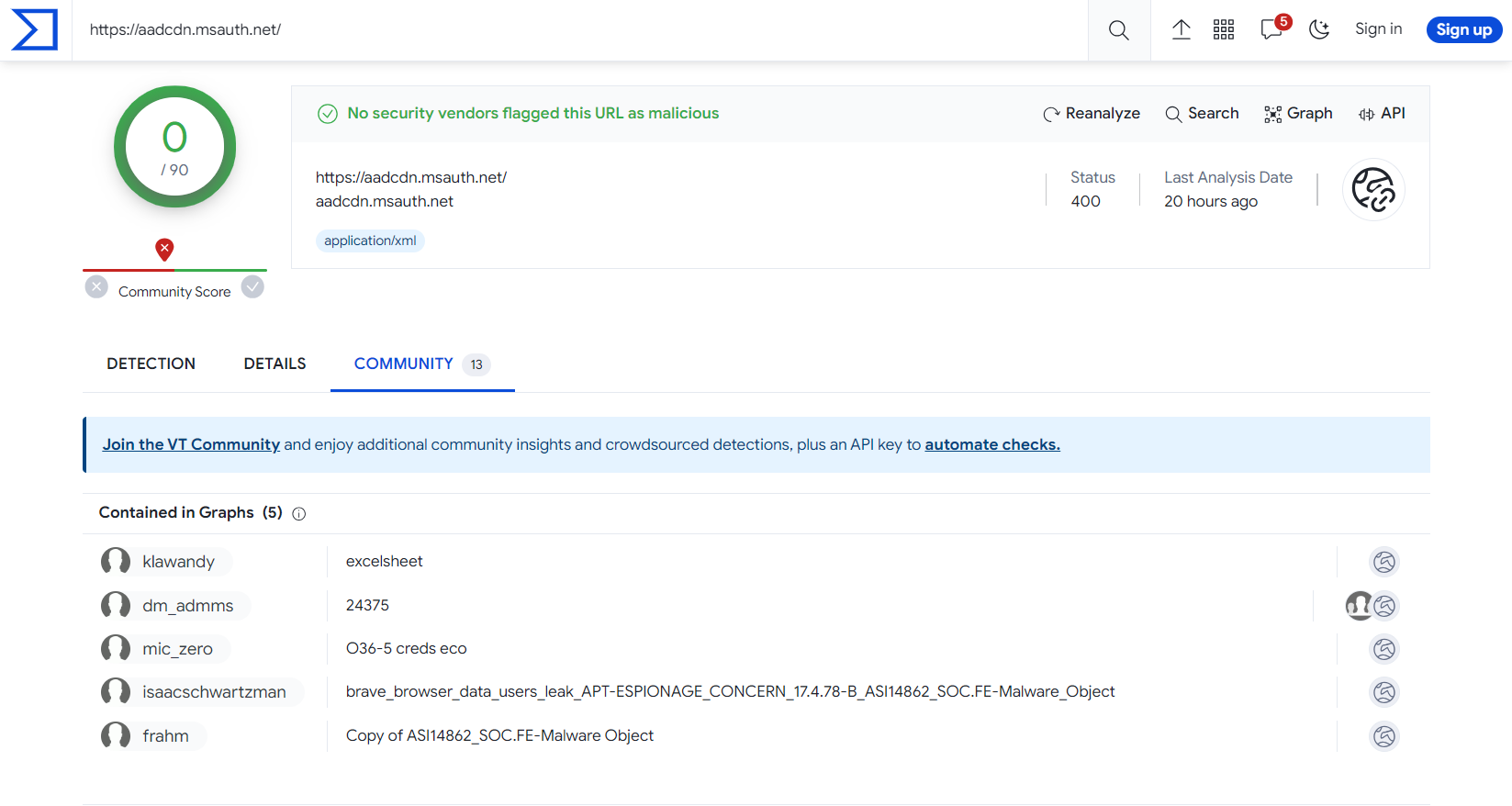Click graph icon in the excelsheet row
The height and width of the screenshot is (806, 1512).
1384,561
